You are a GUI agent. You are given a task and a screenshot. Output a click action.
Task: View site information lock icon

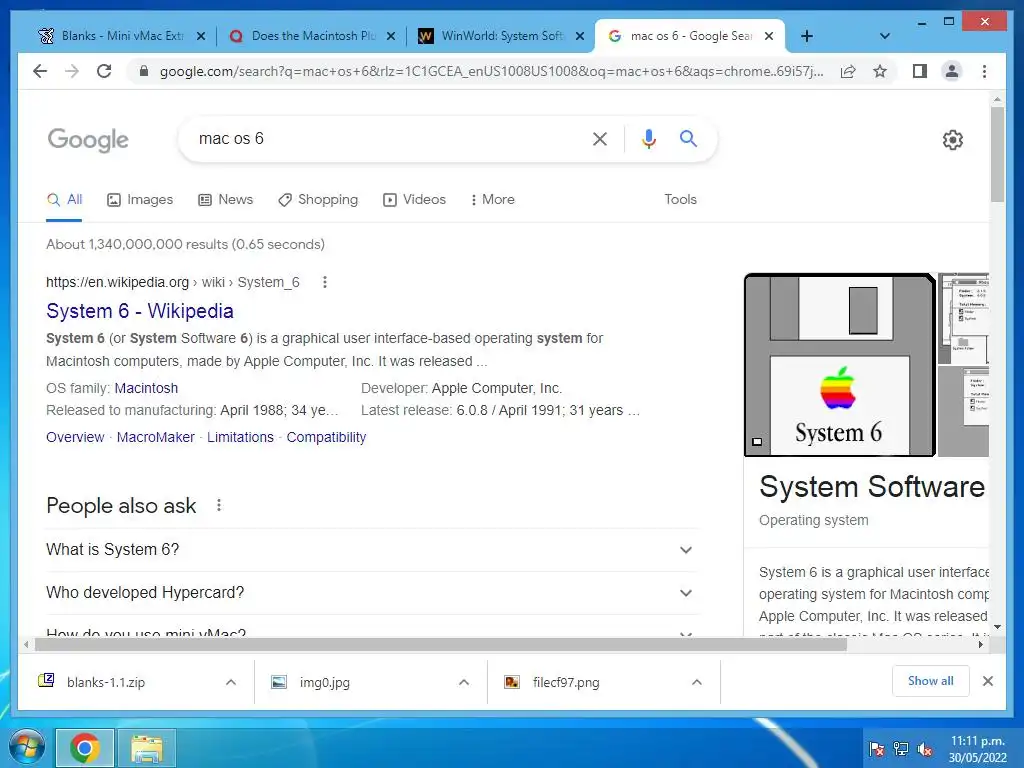click(144, 71)
